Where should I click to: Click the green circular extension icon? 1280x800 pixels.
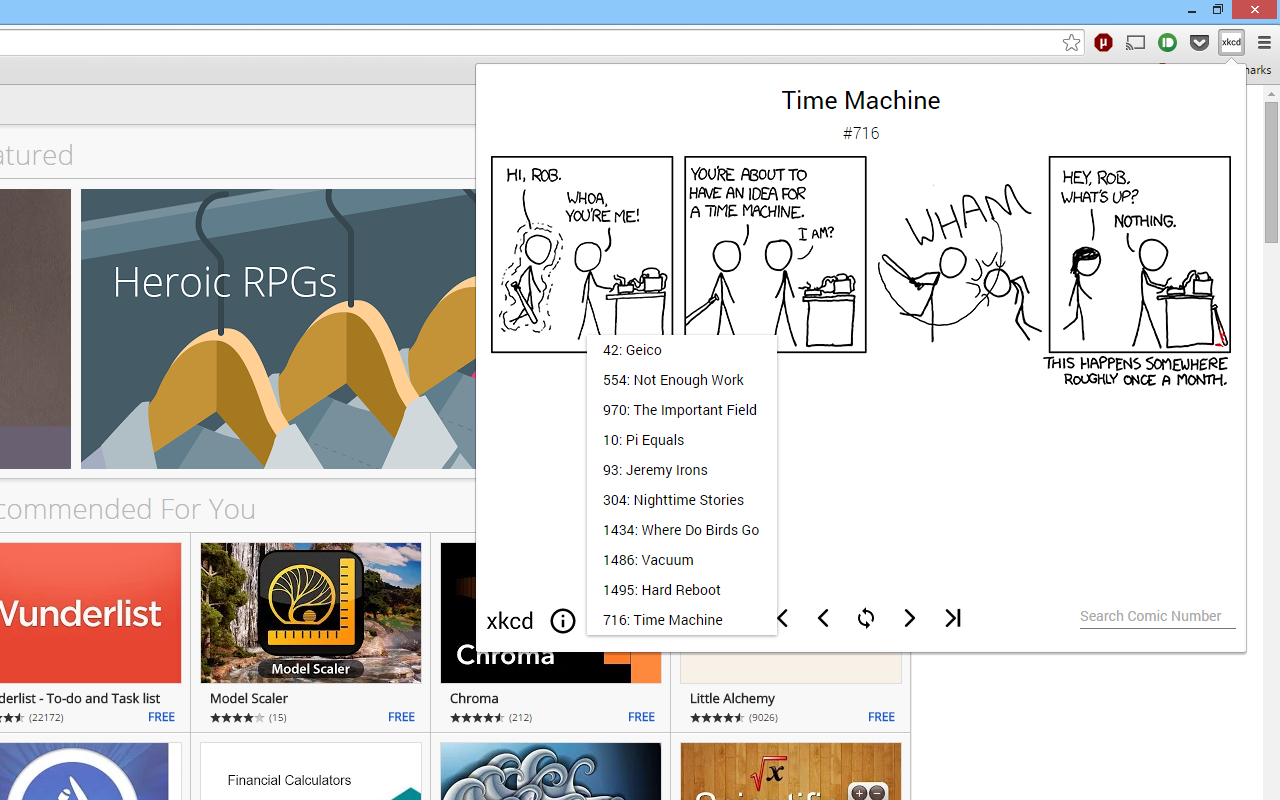(x=1167, y=43)
